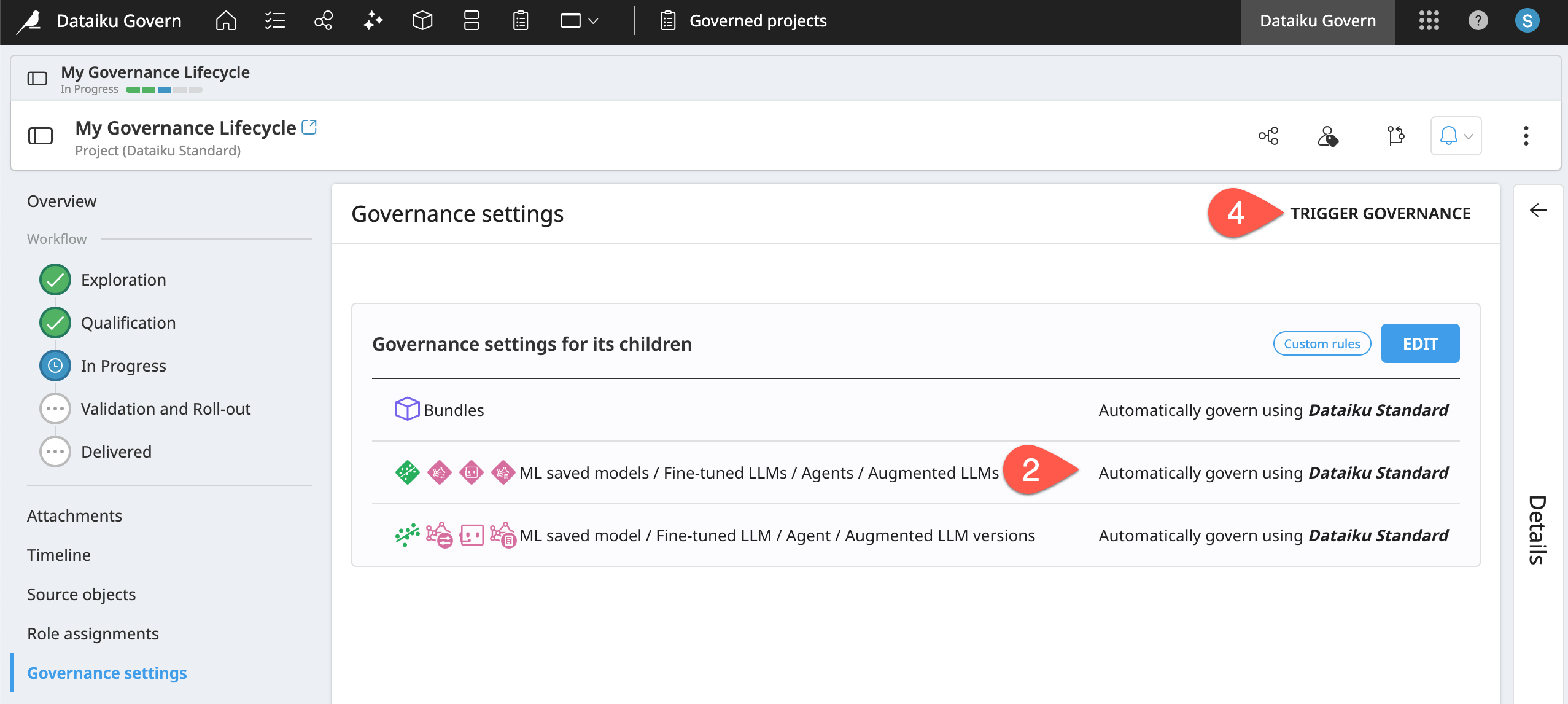This screenshot has height=704, width=1568.
Task: Click the TRIGGER GOVERNANCE button
Action: [1380, 213]
